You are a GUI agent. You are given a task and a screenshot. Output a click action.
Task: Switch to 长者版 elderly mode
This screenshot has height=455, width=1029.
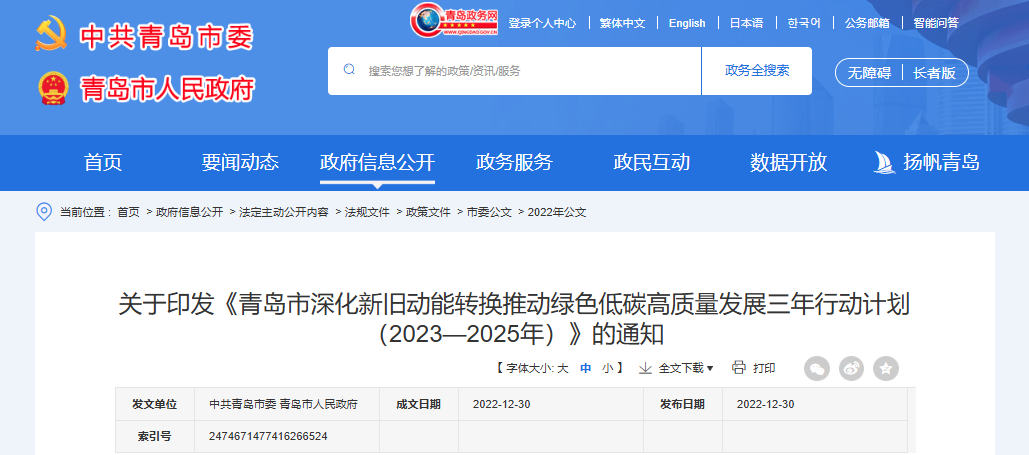pos(934,72)
